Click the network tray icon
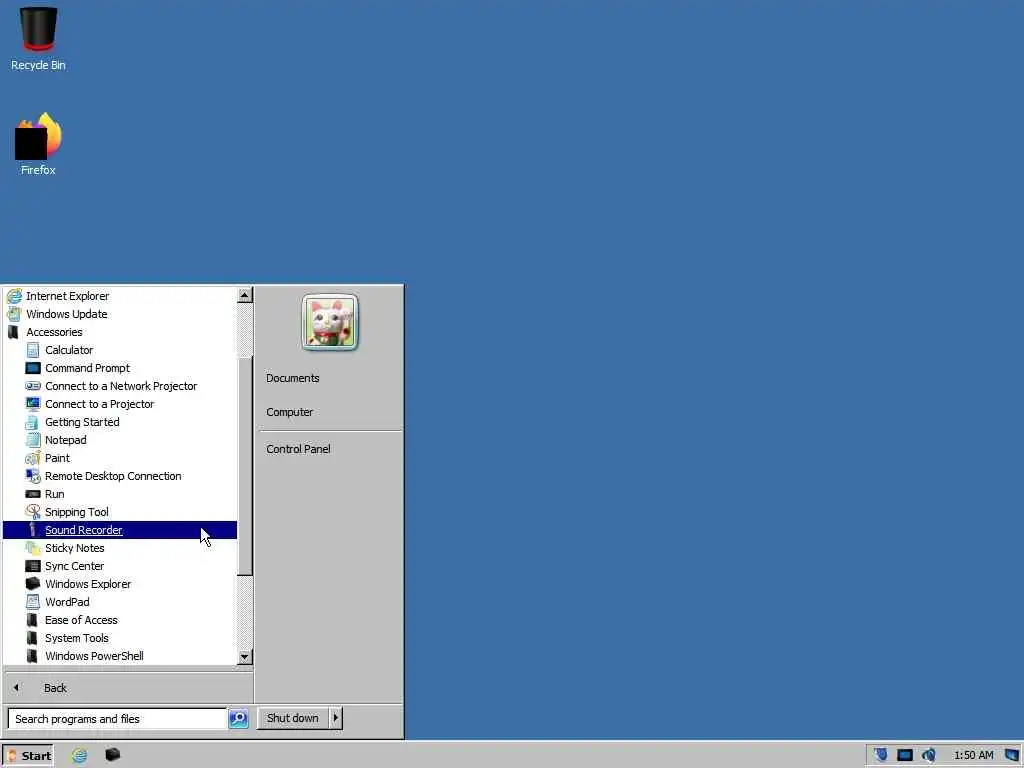 coord(904,756)
